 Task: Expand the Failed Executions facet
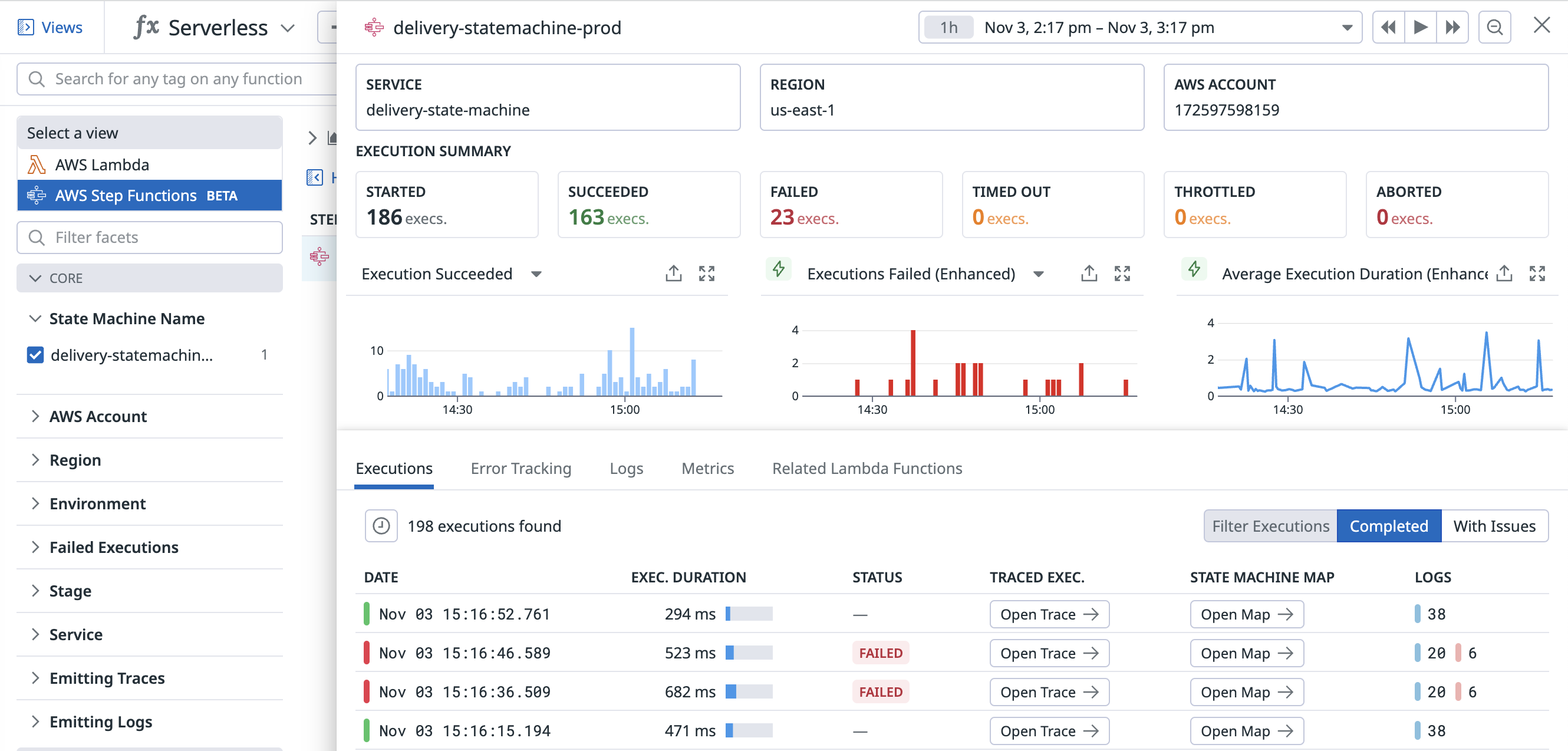click(113, 547)
